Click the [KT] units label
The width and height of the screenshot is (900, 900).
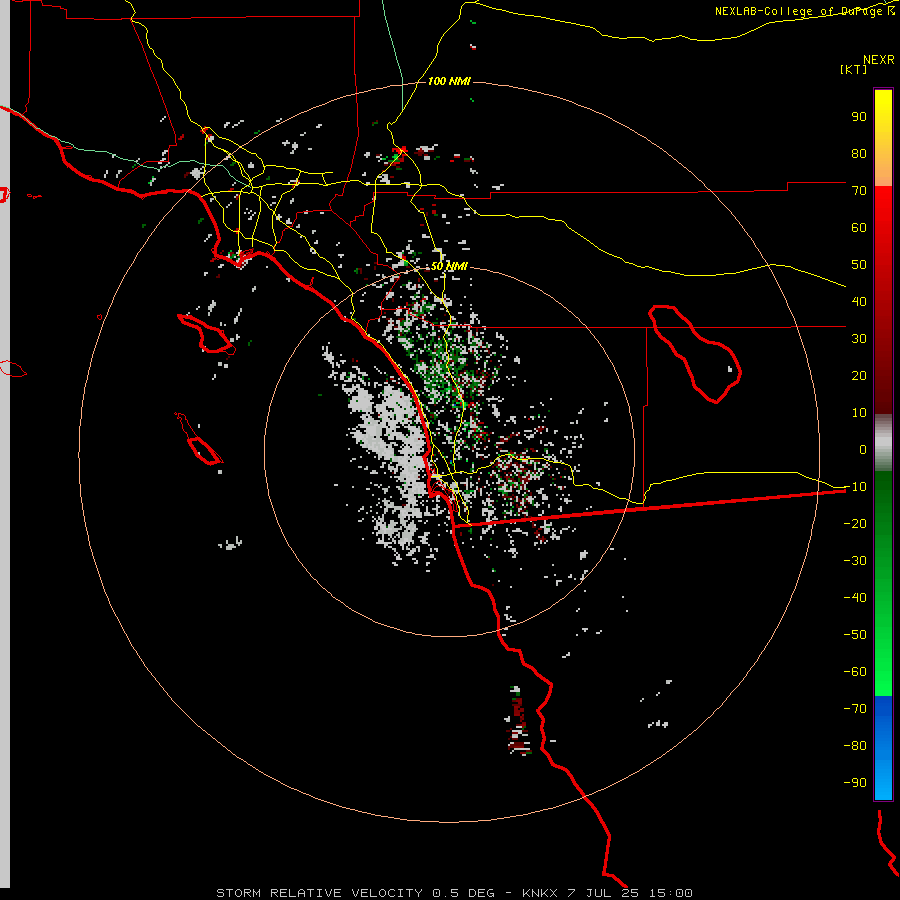pos(853,69)
